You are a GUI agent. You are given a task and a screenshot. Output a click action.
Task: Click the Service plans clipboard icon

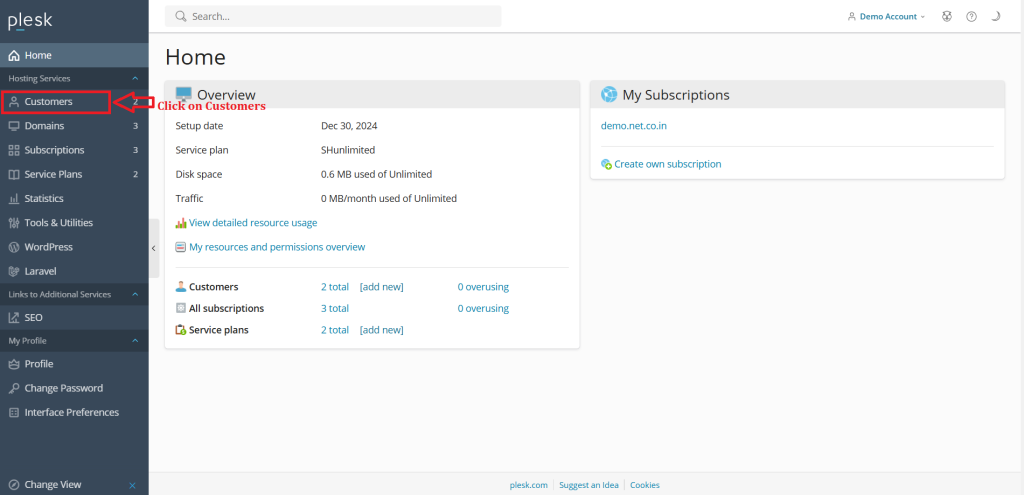coord(181,330)
